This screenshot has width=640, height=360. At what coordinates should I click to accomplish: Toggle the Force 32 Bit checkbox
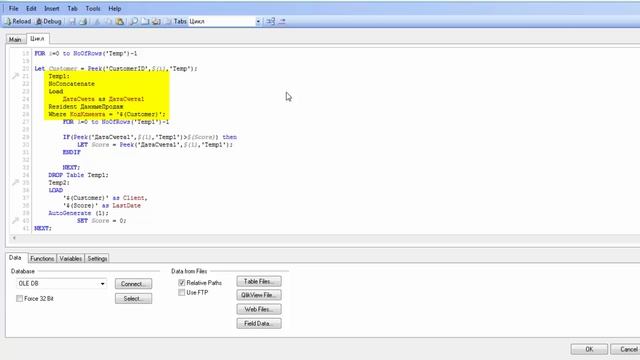[20, 298]
